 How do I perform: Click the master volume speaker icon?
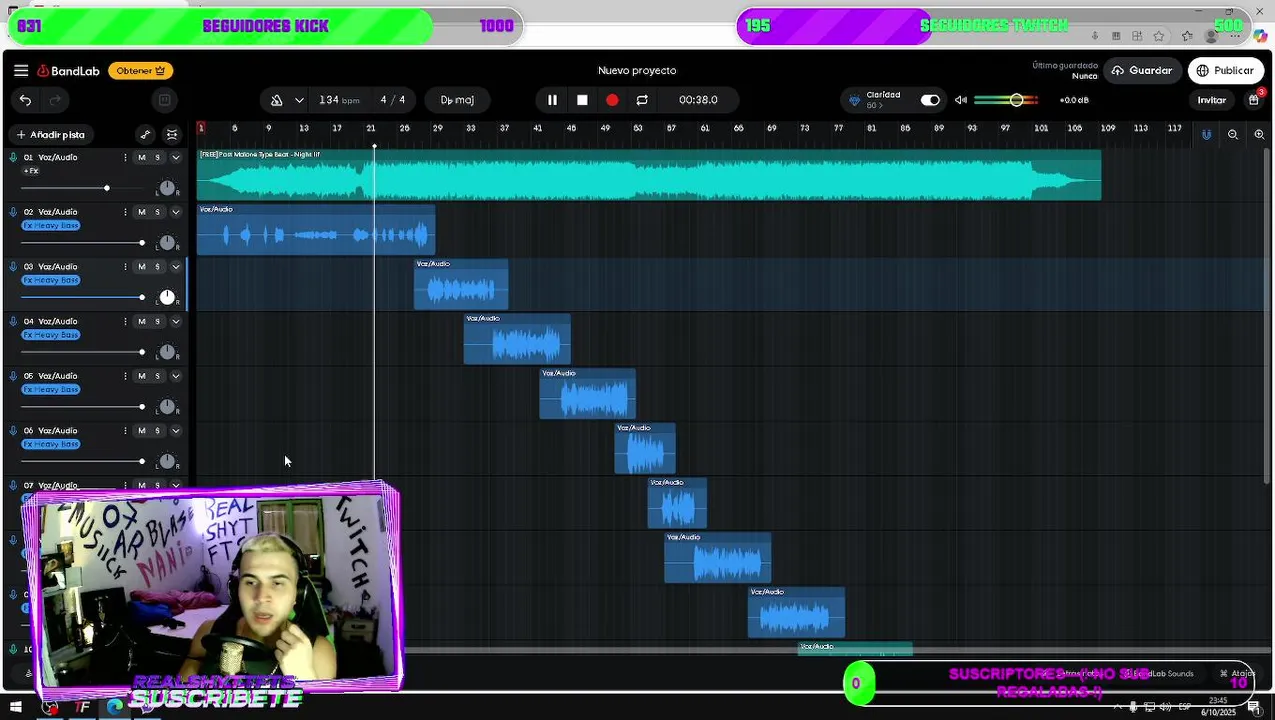click(x=961, y=100)
